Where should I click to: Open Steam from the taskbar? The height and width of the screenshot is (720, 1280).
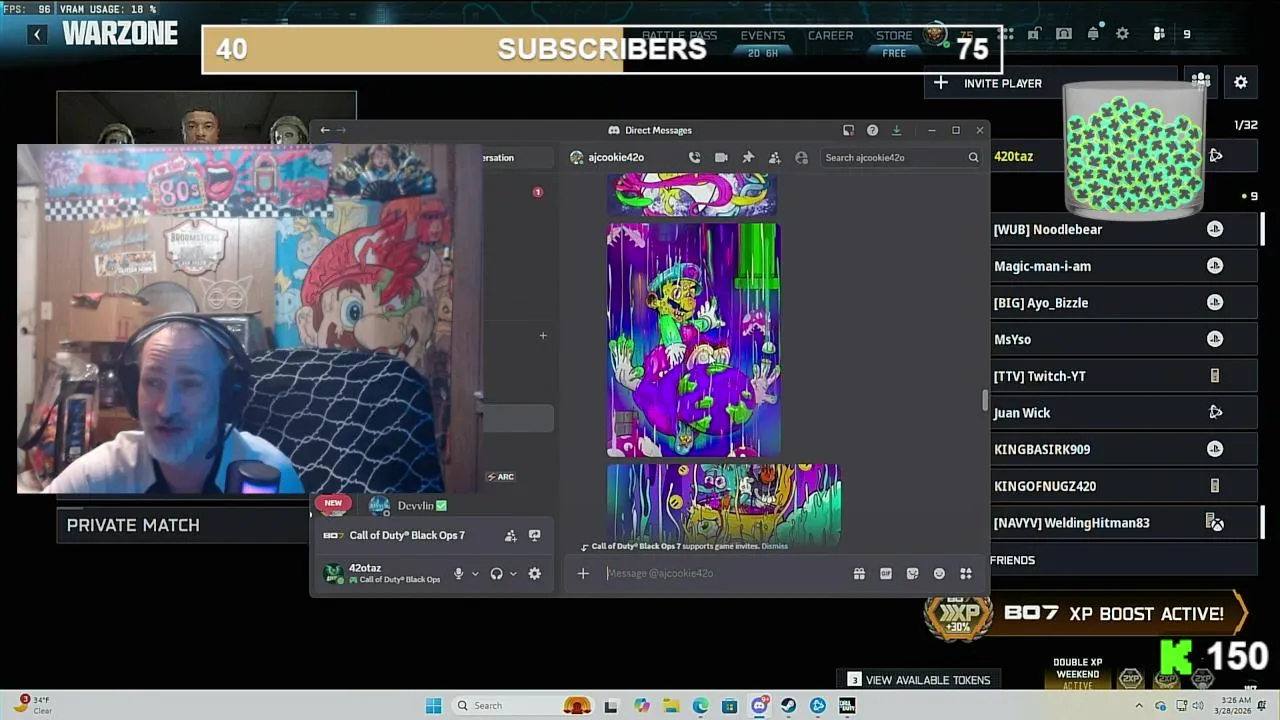click(x=789, y=705)
